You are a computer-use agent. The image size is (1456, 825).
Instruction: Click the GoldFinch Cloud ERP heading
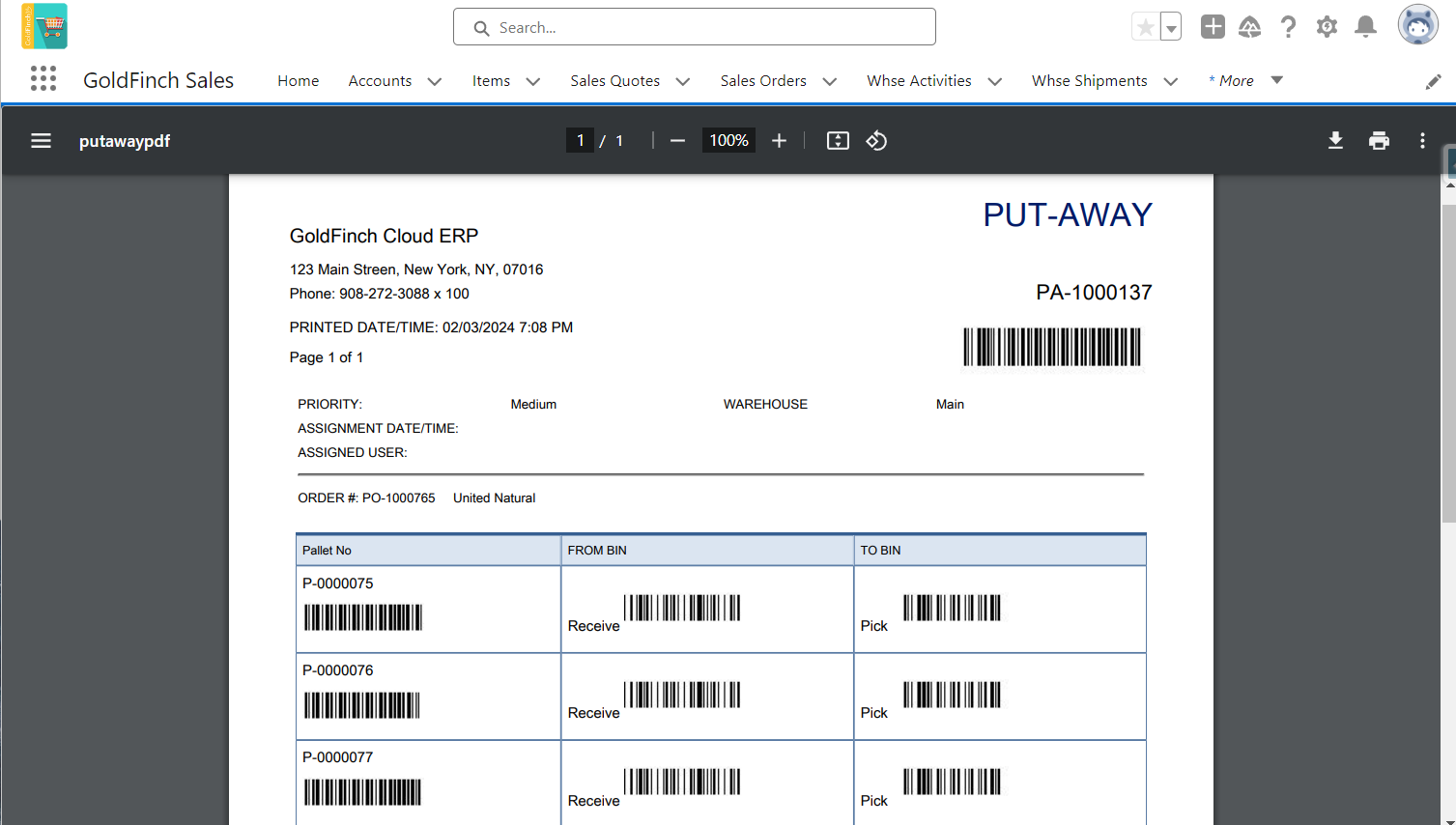coord(384,236)
